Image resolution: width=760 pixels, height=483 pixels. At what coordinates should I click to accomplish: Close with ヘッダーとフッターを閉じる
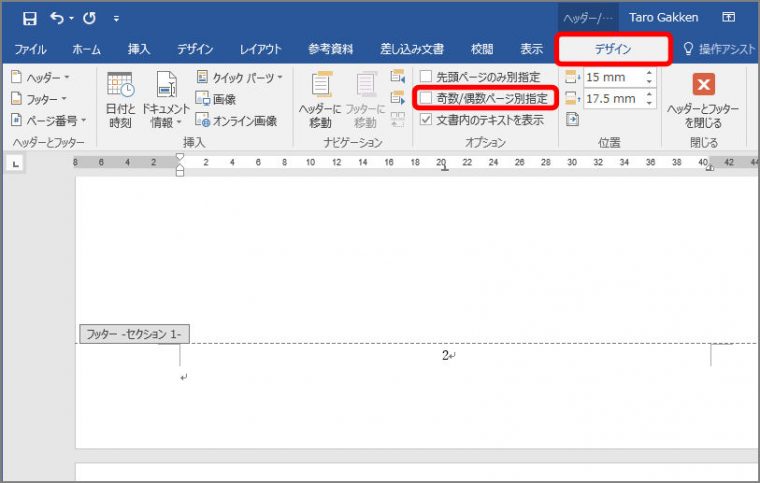pos(703,100)
